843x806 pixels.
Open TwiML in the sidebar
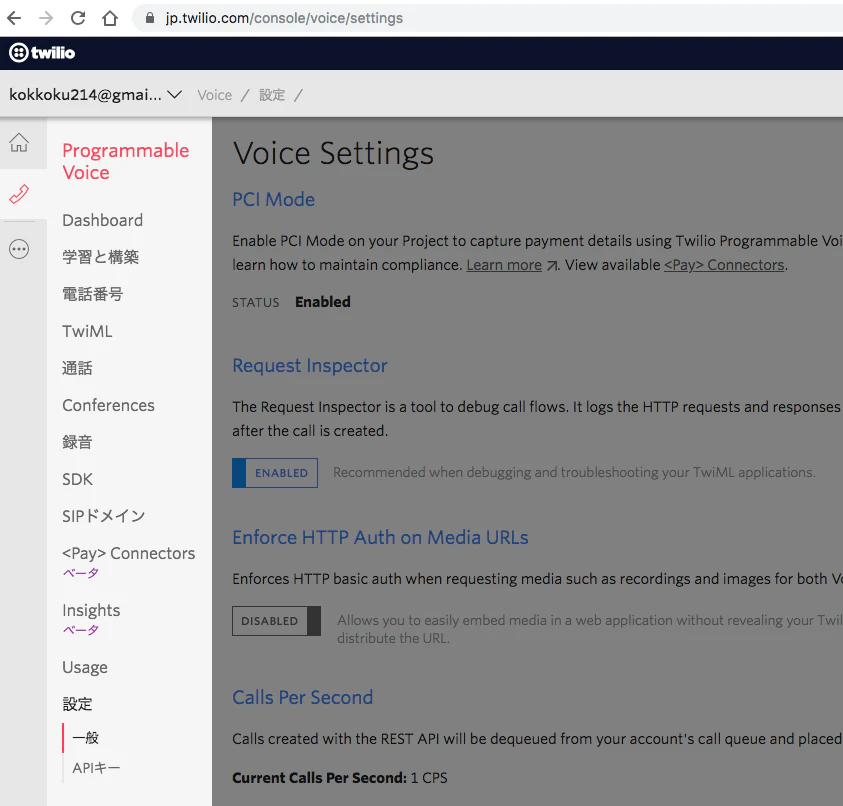coord(87,331)
